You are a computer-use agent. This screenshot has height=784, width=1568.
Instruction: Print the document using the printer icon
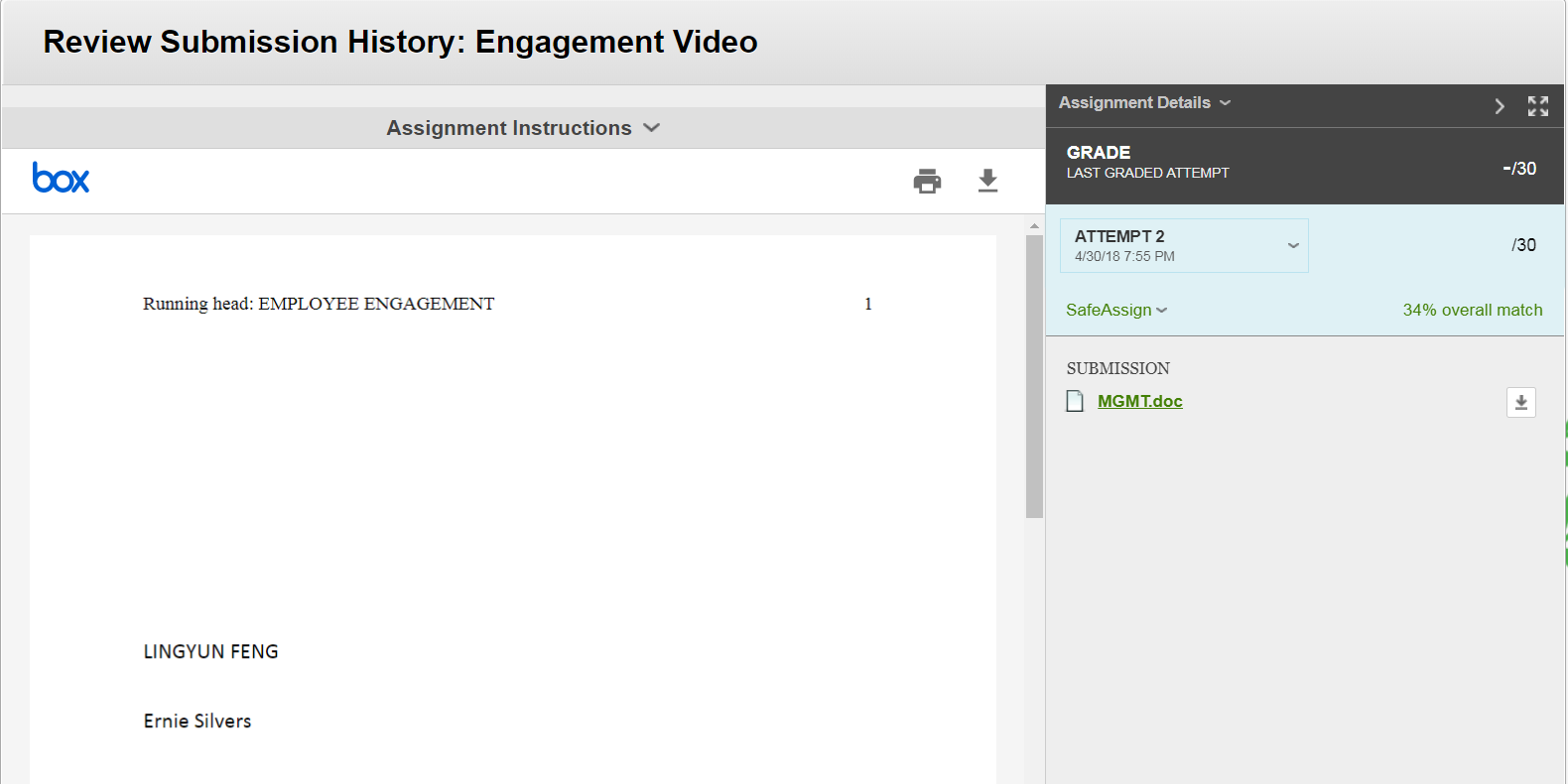(927, 181)
